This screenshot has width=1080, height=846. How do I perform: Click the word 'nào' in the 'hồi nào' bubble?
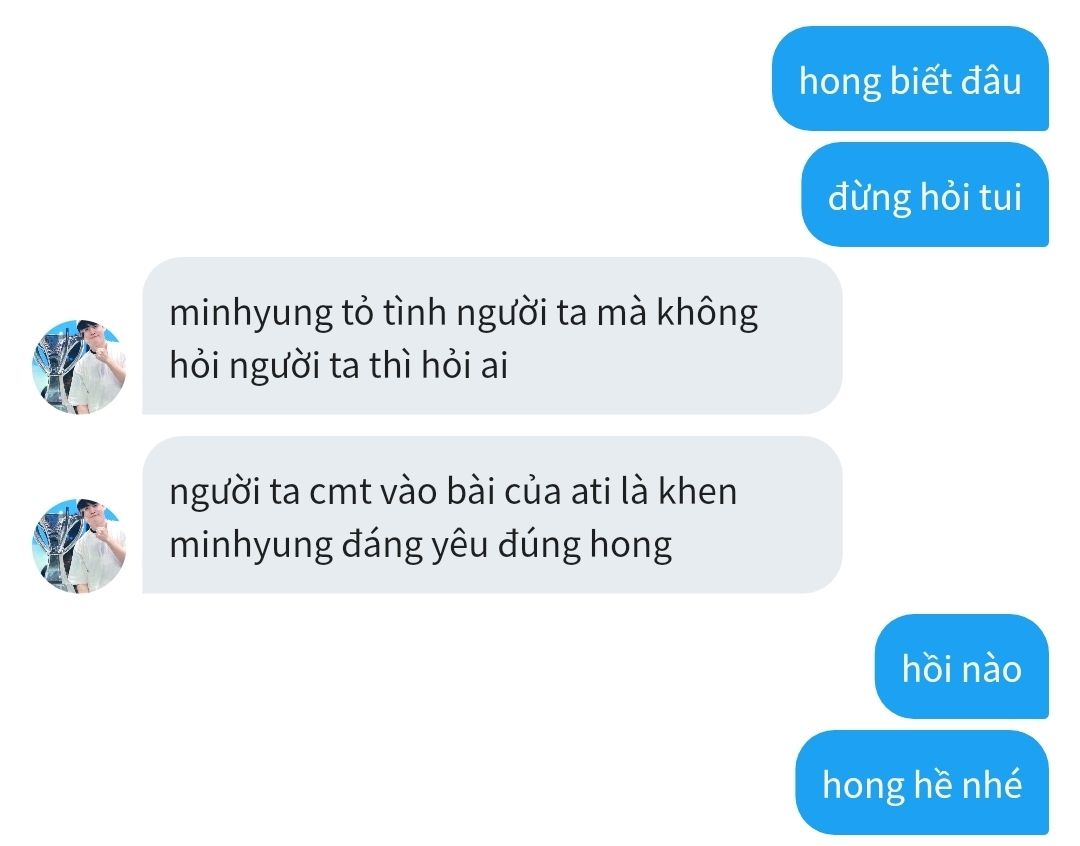point(992,668)
